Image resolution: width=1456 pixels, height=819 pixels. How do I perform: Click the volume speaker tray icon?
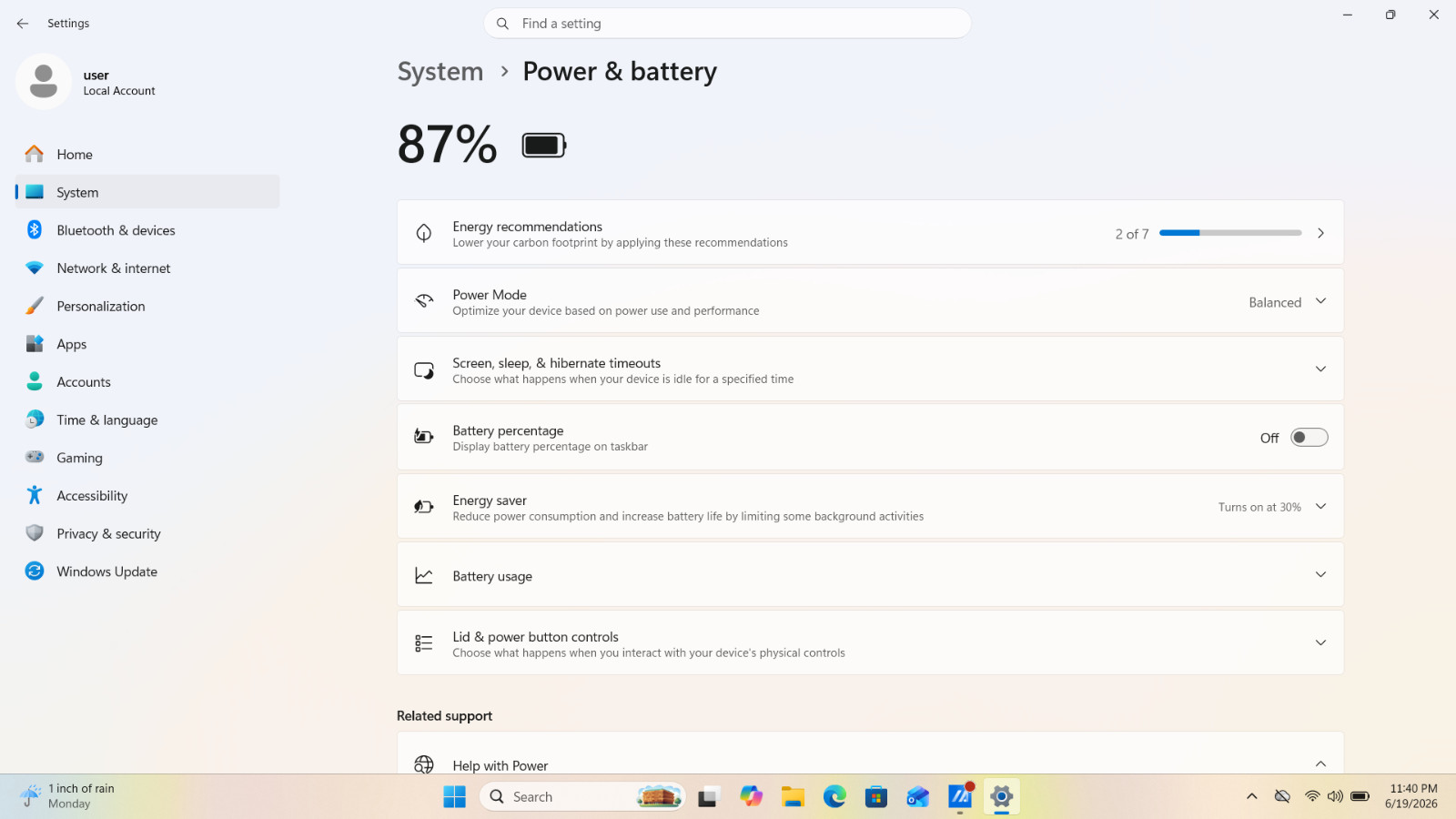point(1335,796)
